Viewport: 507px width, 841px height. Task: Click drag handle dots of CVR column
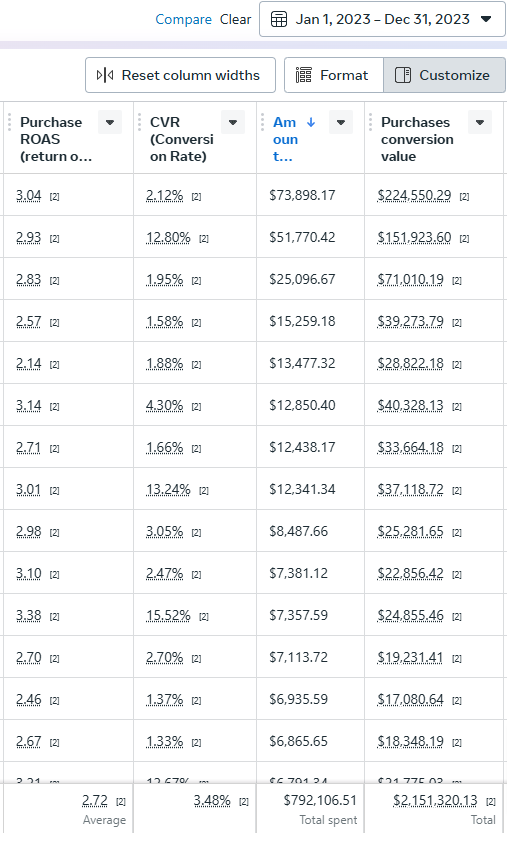(x=139, y=122)
